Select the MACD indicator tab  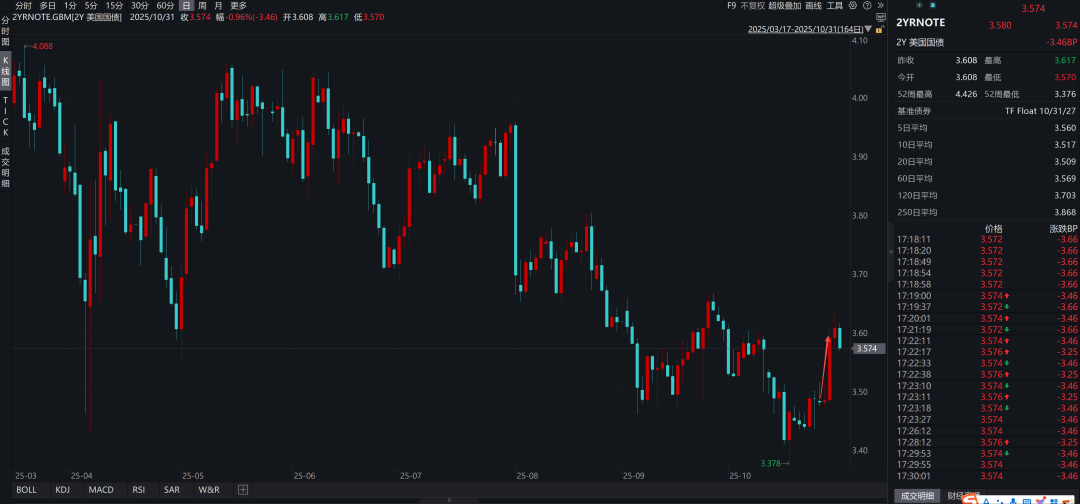[x=100, y=490]
